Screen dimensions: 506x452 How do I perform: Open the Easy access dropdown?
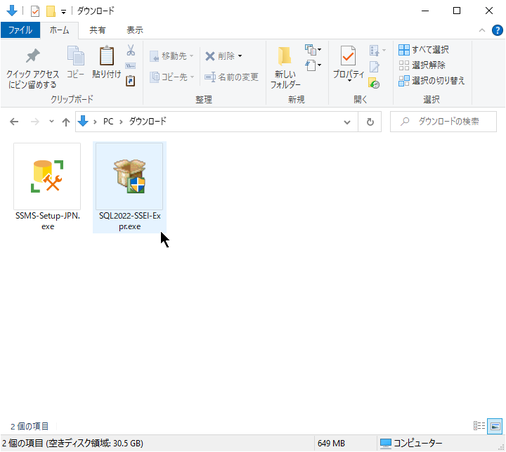click(313, 65)
